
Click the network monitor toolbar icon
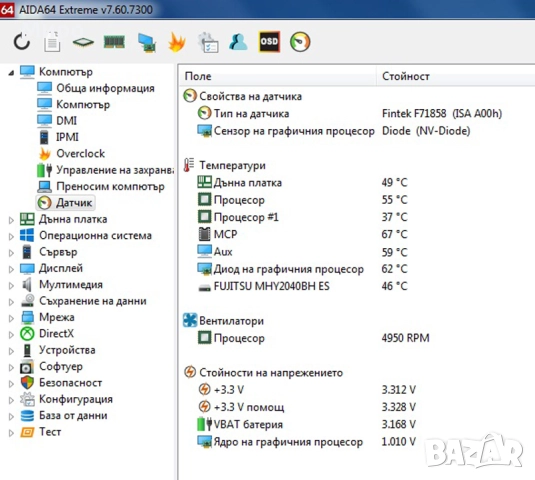147,43
